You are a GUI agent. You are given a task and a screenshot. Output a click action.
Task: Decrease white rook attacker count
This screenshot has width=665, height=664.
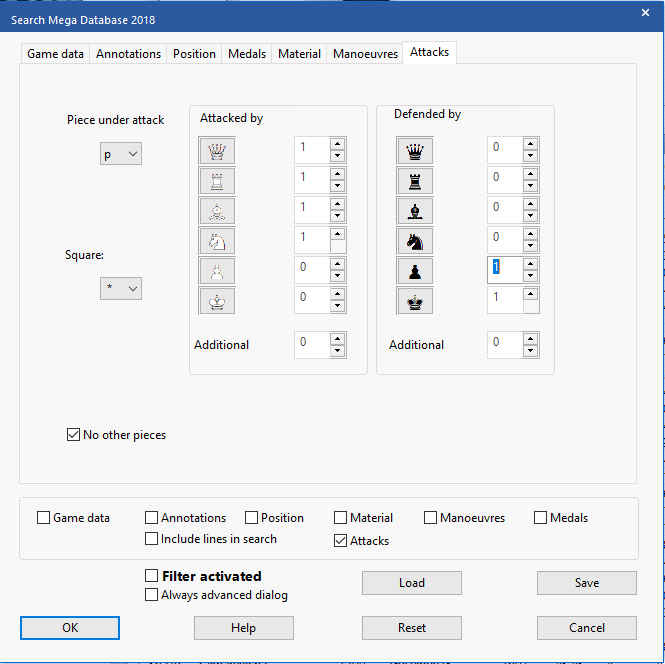[338, 186]
